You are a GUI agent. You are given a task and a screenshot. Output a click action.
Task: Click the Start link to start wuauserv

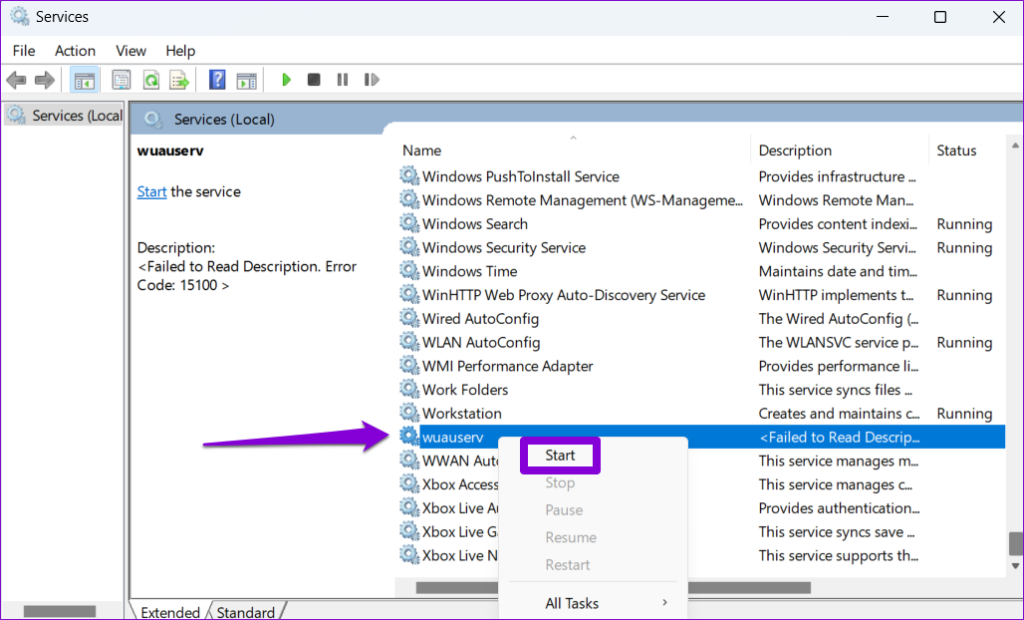click(151, 191)
